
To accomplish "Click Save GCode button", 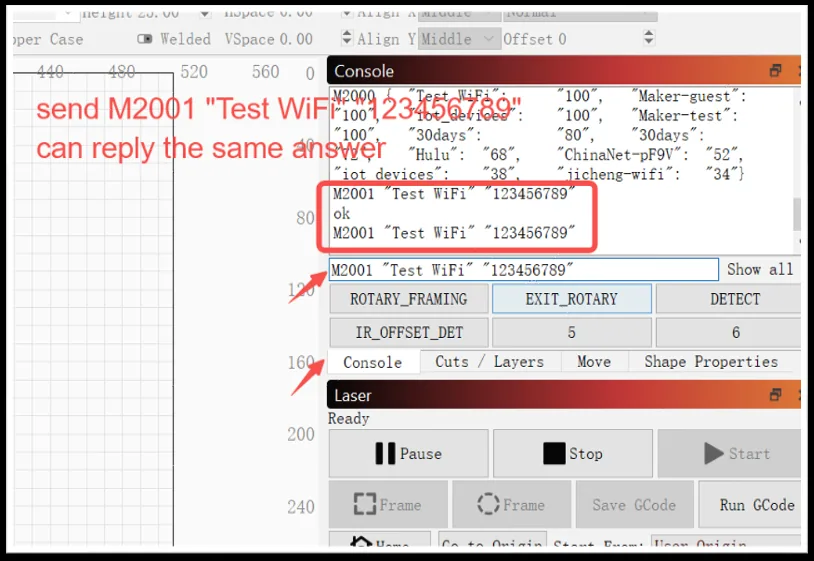I will pyautogui.click(x=634, y=504).
